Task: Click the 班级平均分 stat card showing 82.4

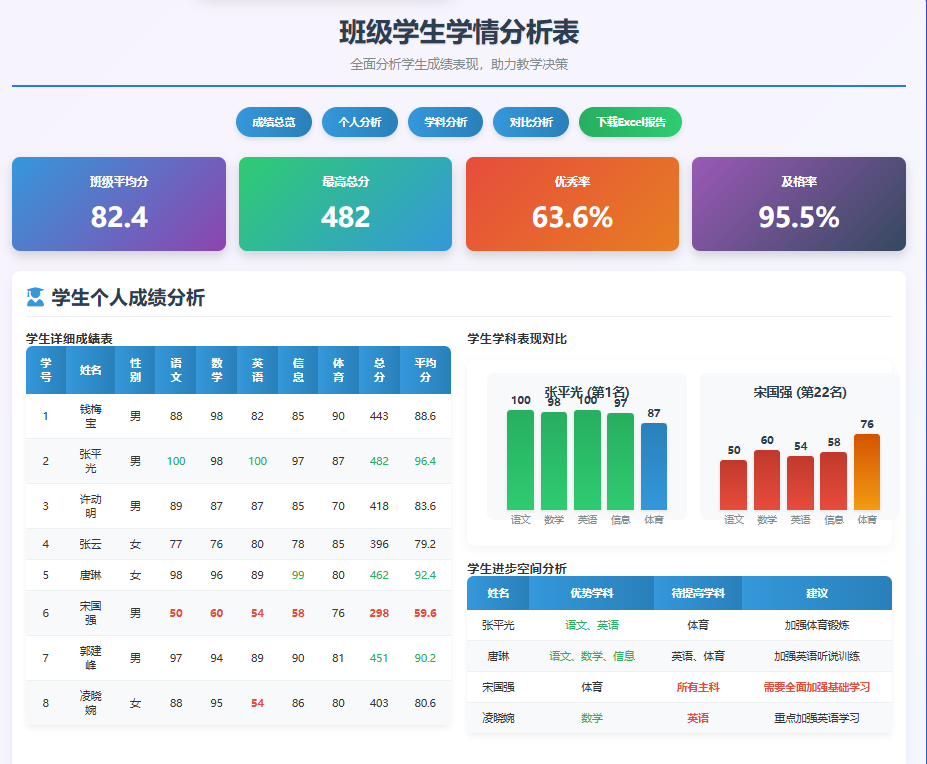Action: [117, 203]
